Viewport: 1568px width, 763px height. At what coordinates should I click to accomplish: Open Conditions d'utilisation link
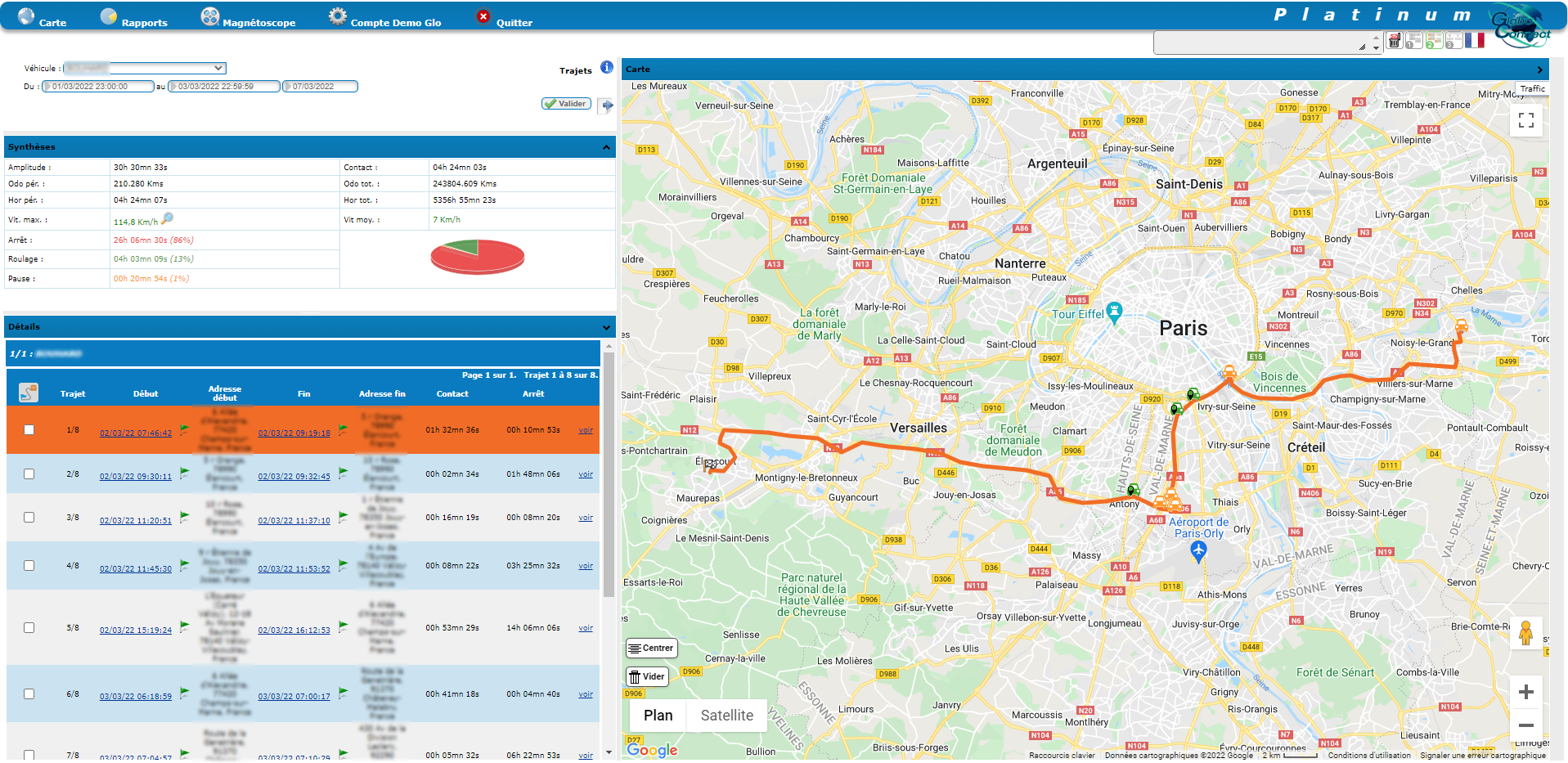(x=1369, y=756)
